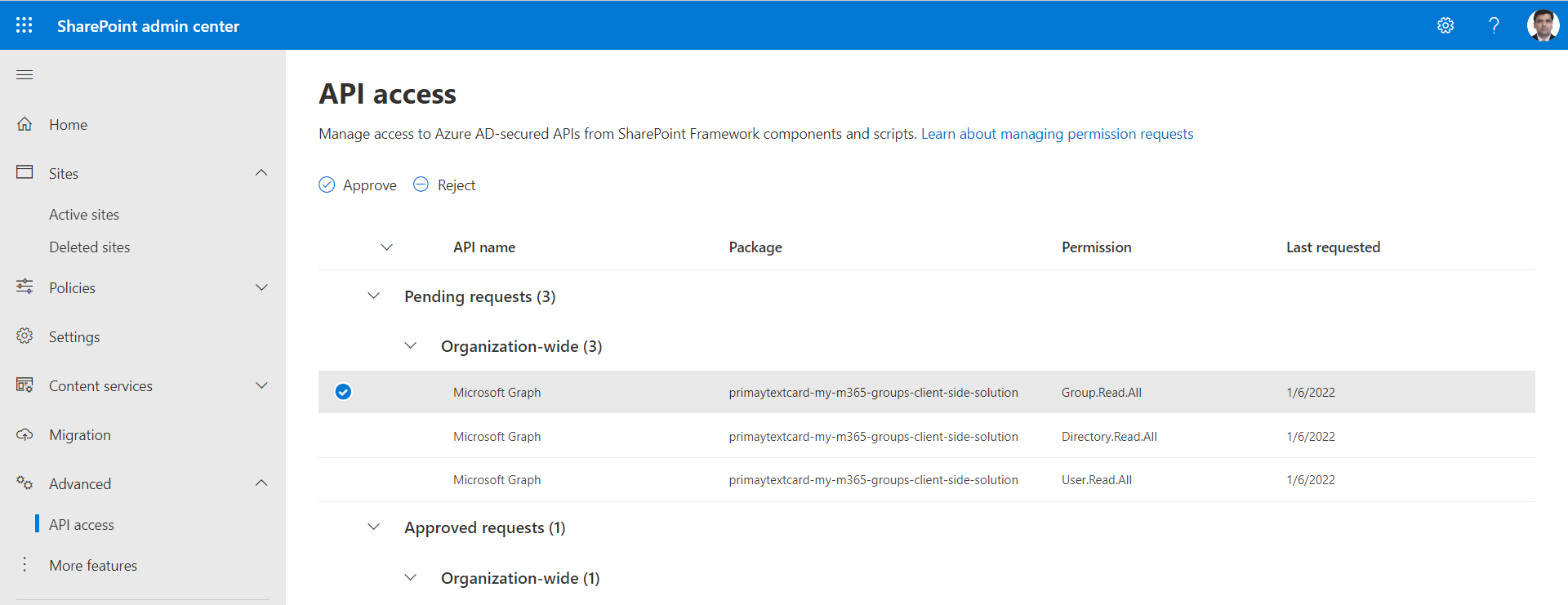Open Active sites in sidebar
The height and width of the screenshot is (605, 1568).
click(84, 215)
